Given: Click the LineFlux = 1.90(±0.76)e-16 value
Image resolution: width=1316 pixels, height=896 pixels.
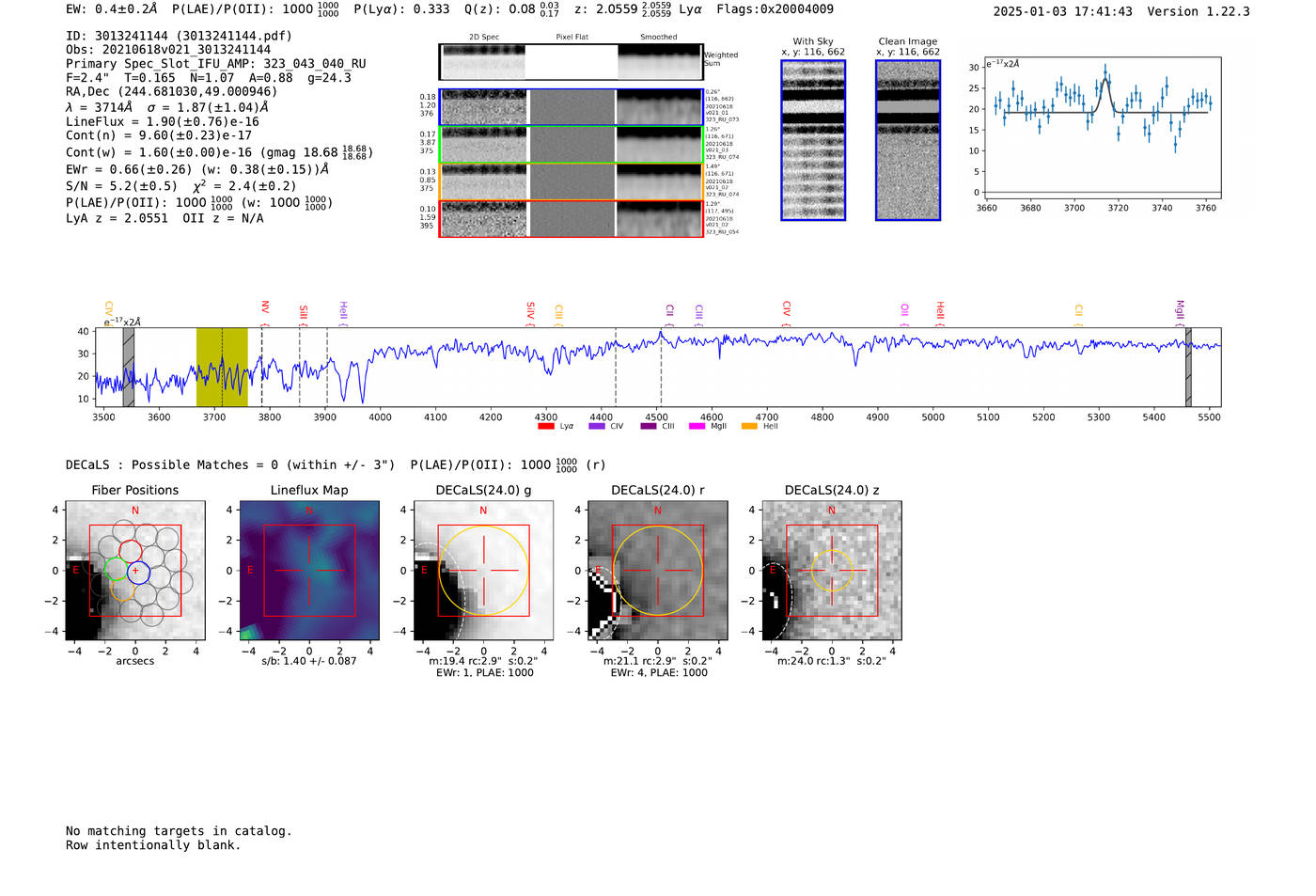Looking at the screenshot, I should 163,121.
